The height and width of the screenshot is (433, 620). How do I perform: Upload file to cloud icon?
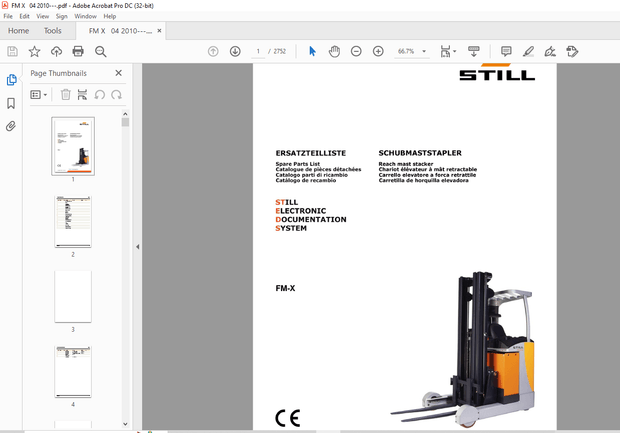tap(57, 51)
